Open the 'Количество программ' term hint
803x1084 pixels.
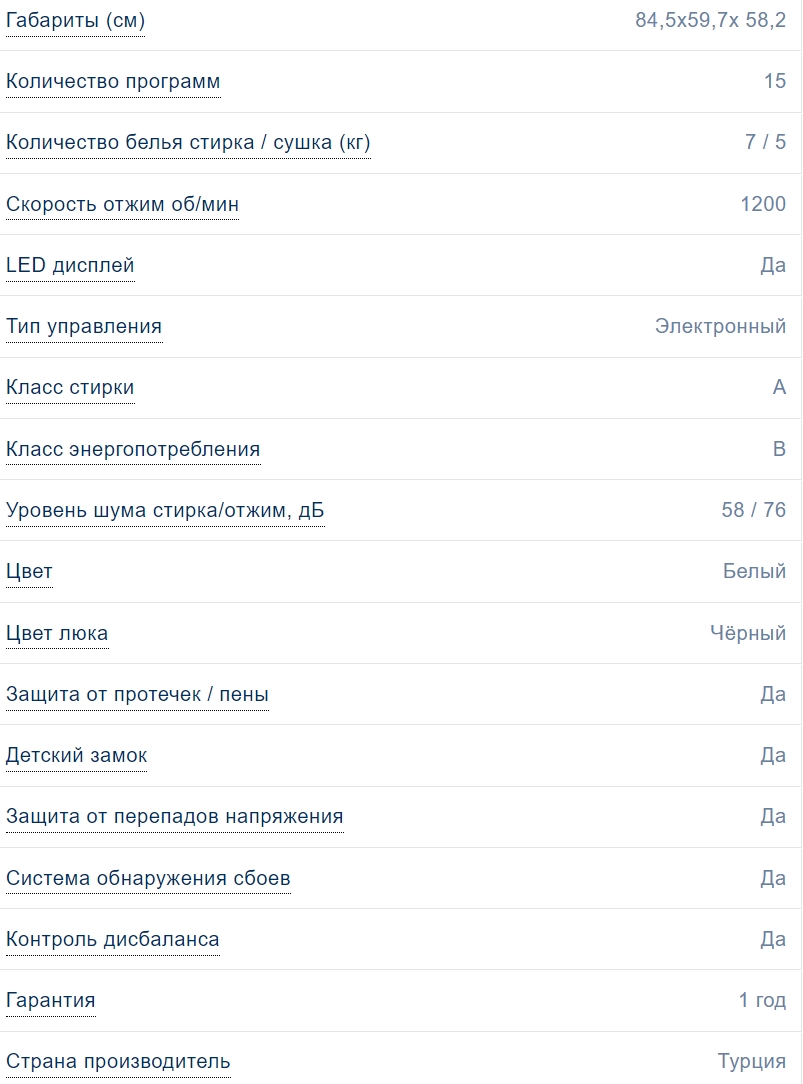(x=113, y=81)
